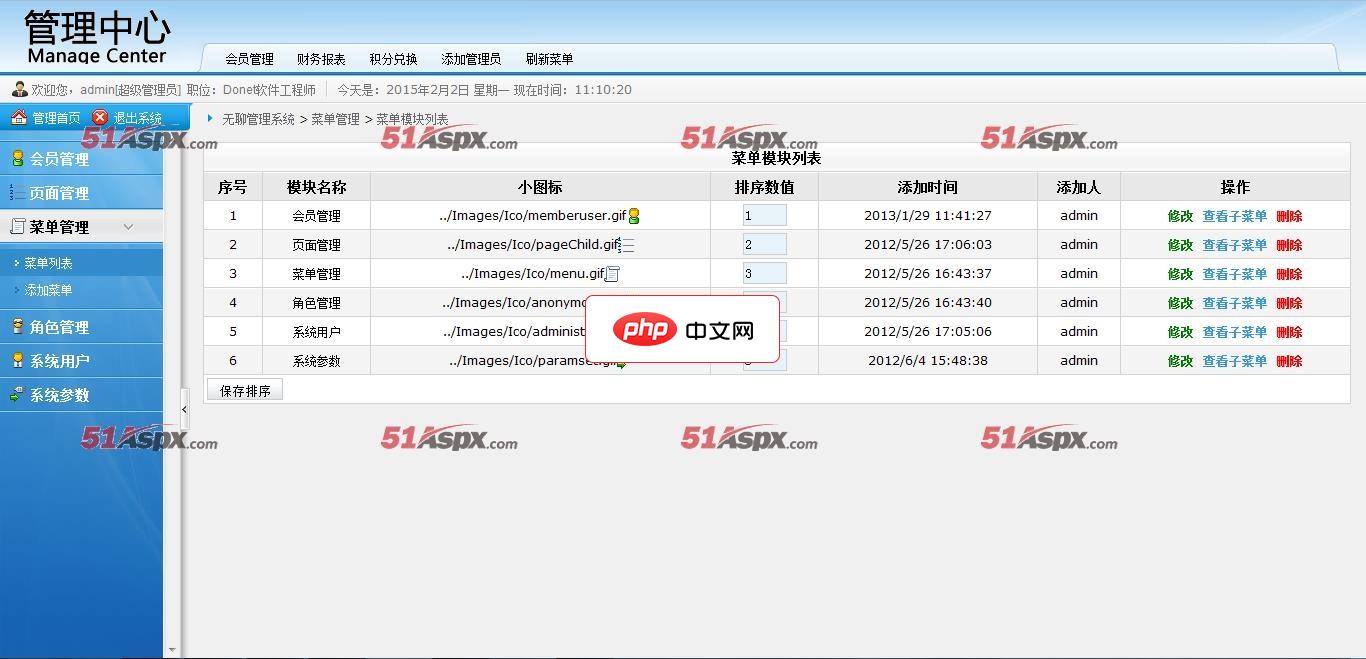Screen dimensions: 1366x659
Task: Click the home icon beside 管理首页
Action: [x=18, y=118]
